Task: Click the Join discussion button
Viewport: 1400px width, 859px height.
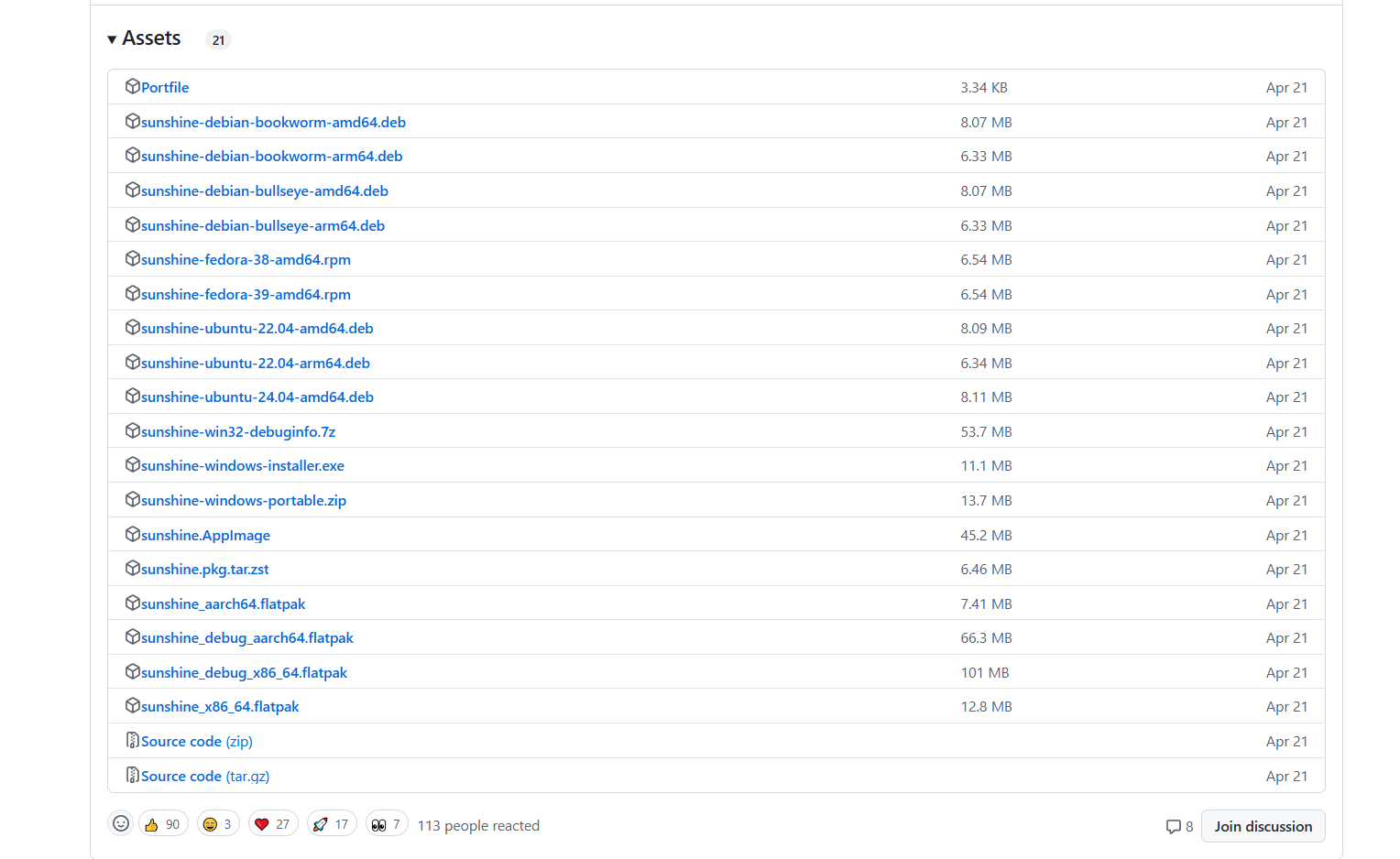Action: (1263, 826)
